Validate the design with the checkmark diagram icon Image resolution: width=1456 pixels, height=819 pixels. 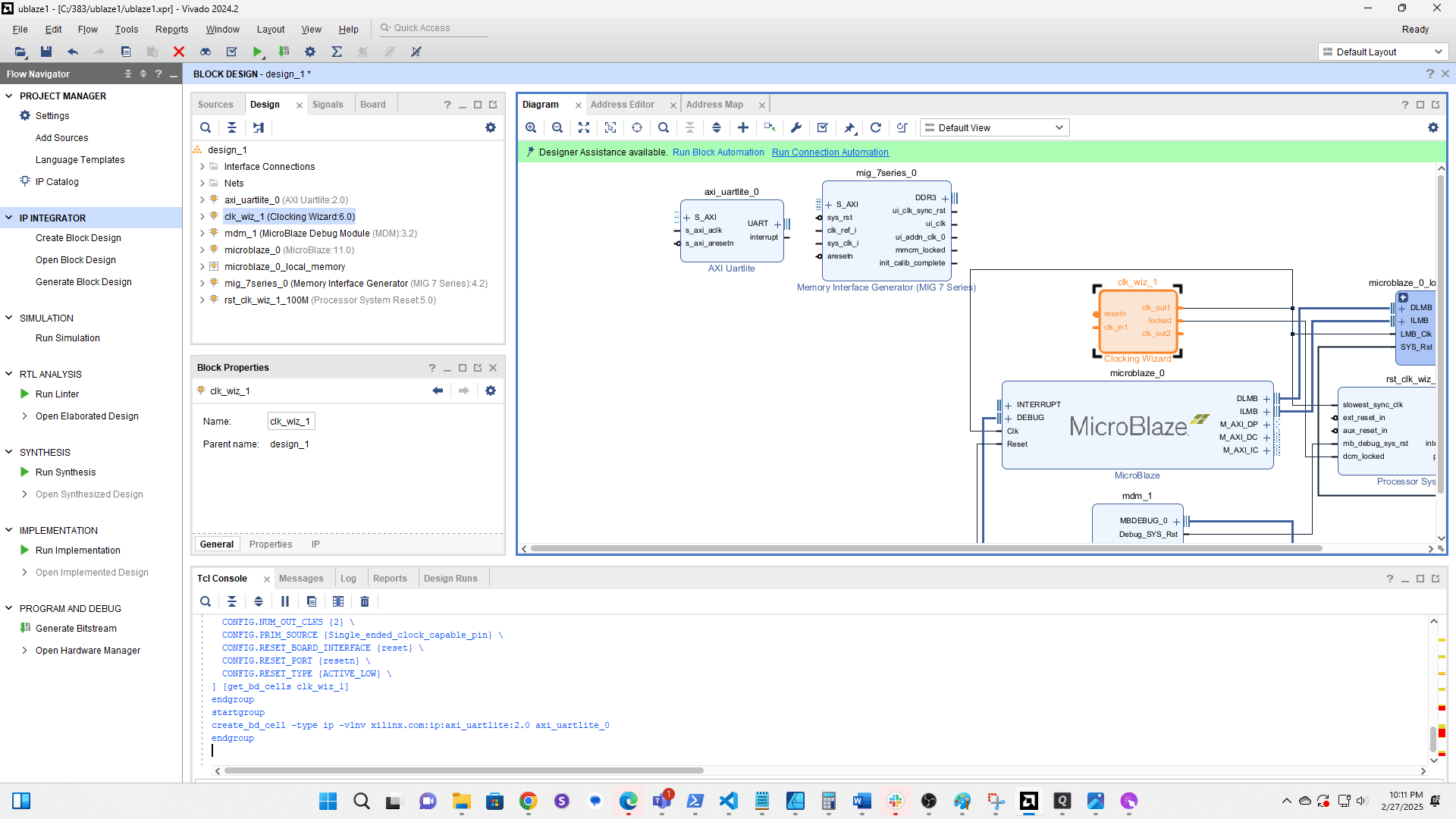822,127
